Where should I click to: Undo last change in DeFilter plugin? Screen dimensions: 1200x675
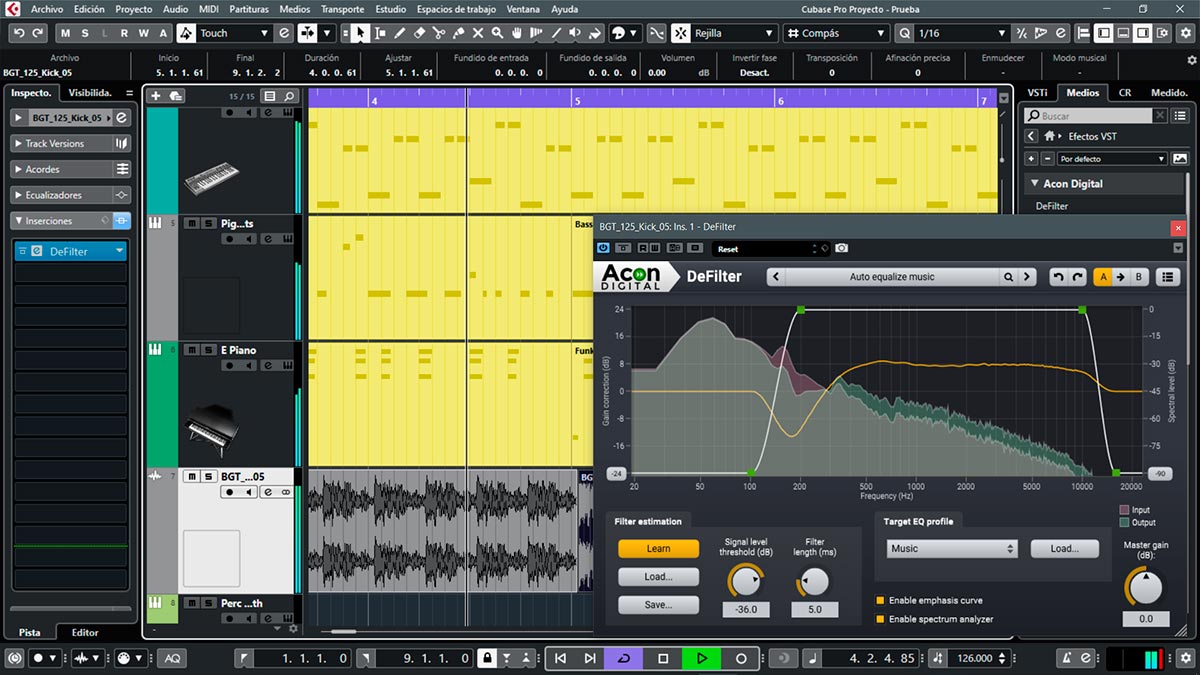[1057, 277]
